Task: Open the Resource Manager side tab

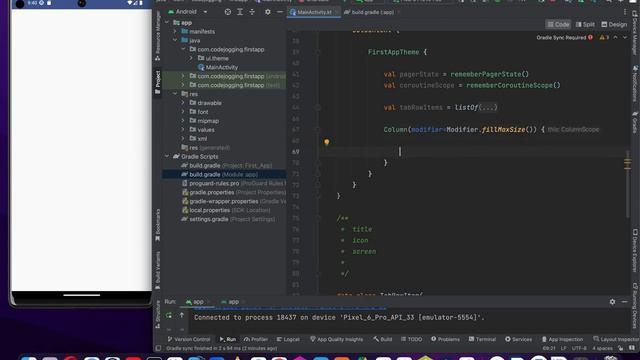Action: pos(158,36)
